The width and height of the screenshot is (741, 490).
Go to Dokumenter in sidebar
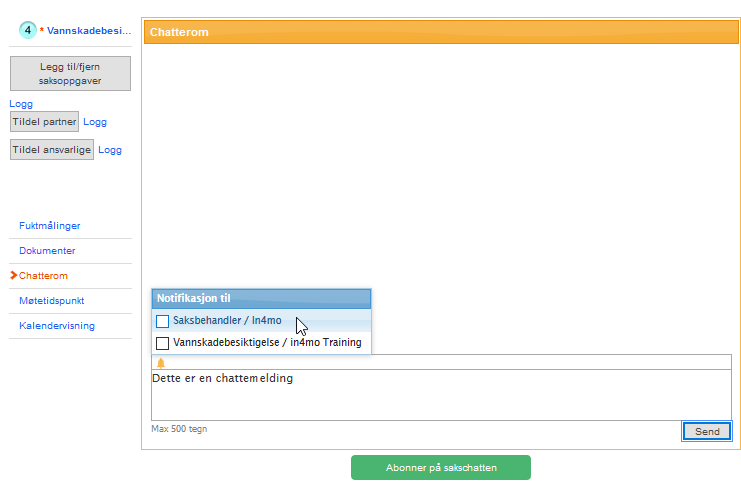point(47,251)
